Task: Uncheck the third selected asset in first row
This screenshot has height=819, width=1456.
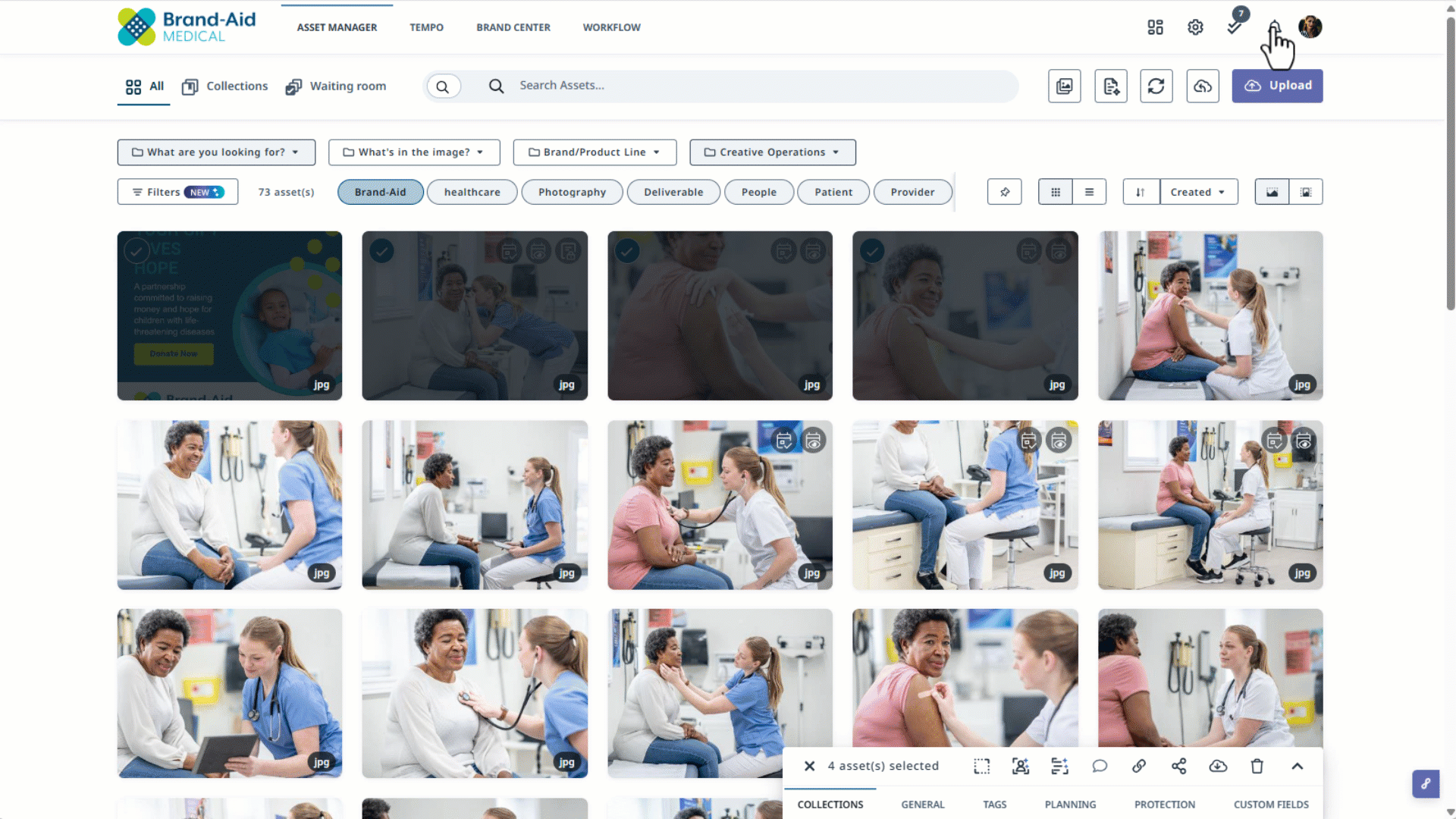Action: pos(627,250)
